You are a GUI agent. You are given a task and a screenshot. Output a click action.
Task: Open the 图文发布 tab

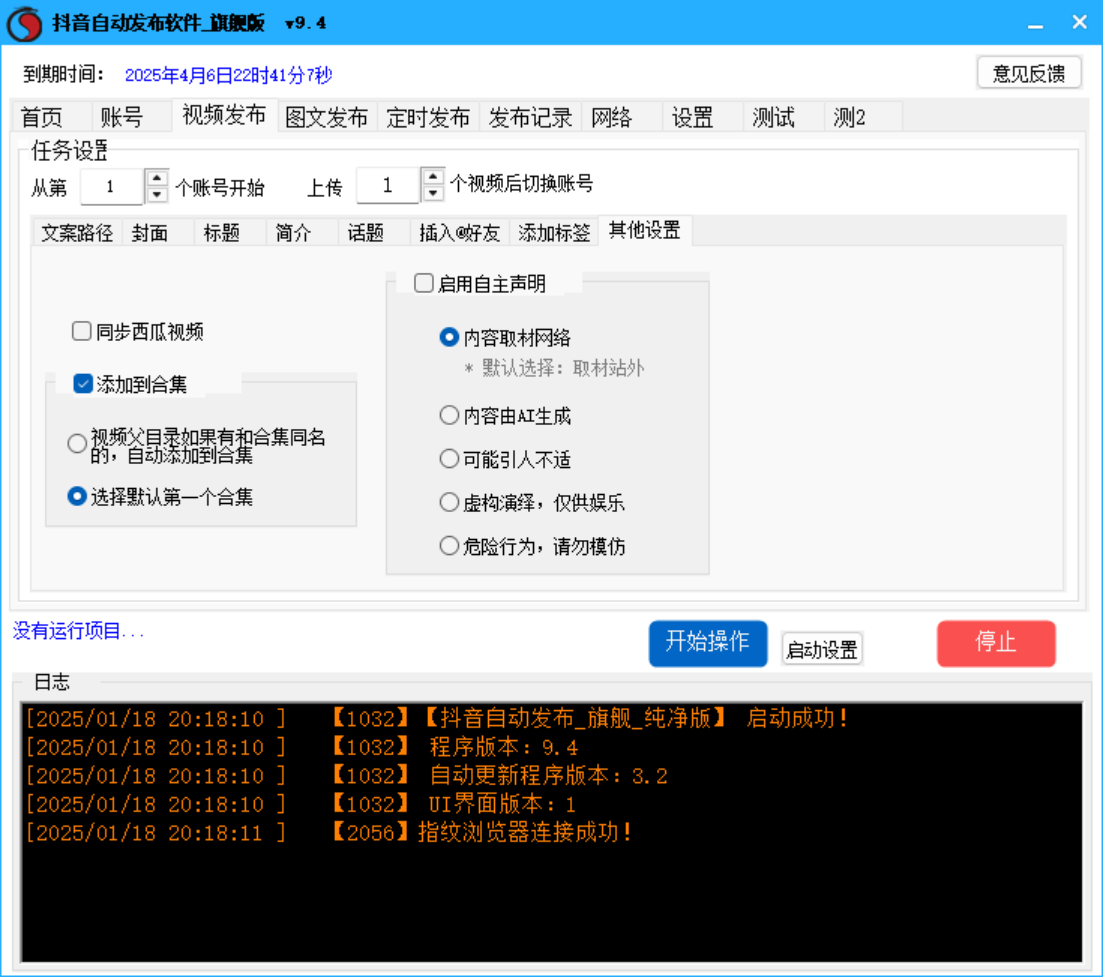[326, 117]
